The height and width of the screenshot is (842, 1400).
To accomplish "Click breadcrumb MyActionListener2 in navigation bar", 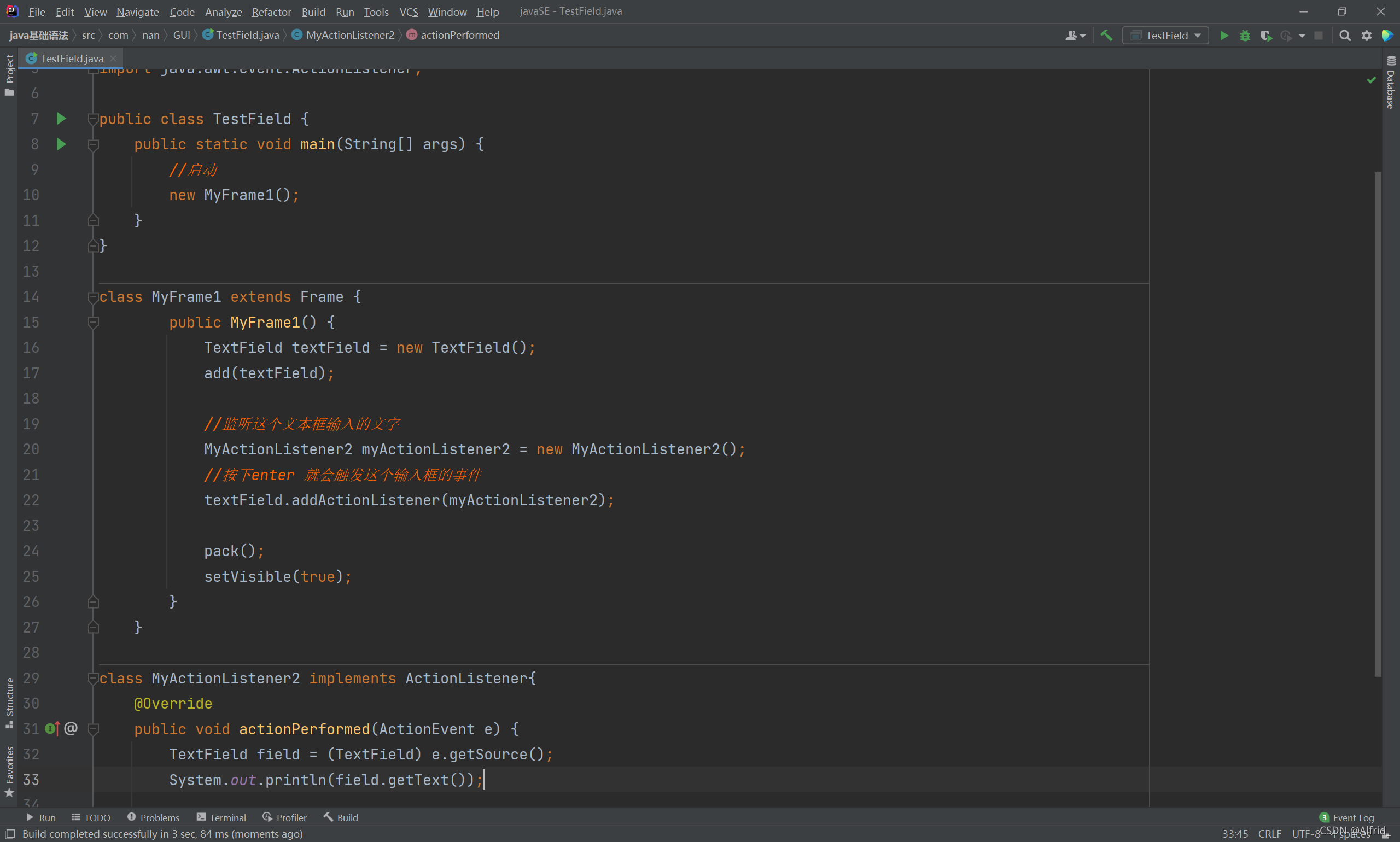I will [343, 35].
